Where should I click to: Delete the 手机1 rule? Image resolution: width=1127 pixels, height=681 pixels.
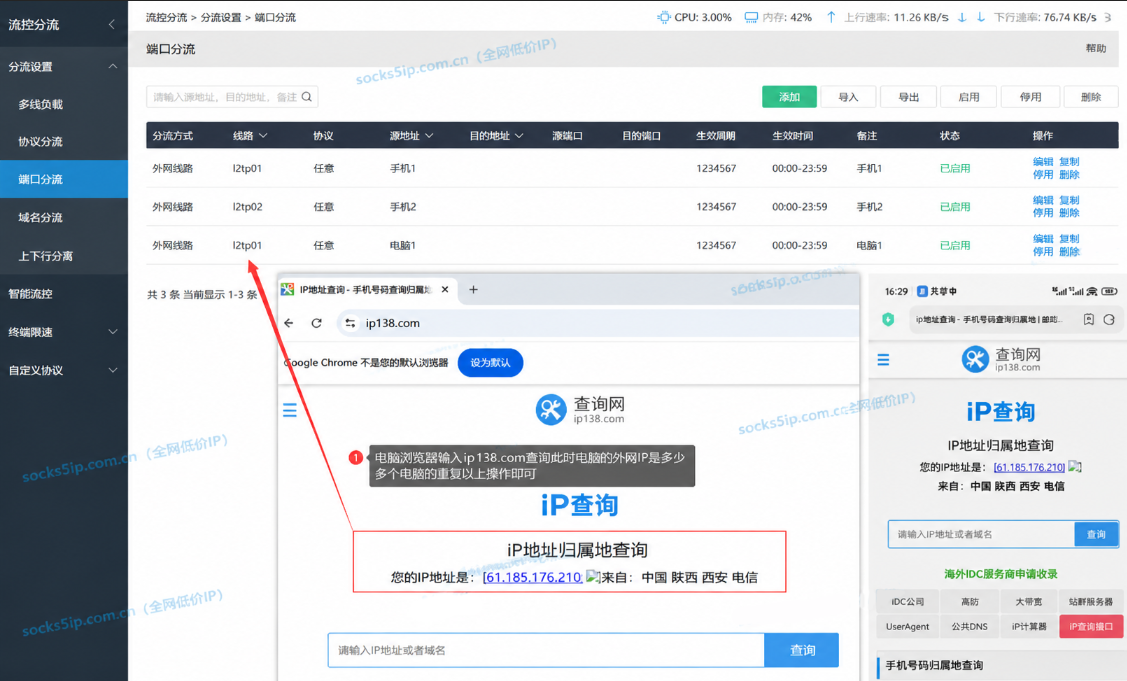click(x=1070, y=175)
